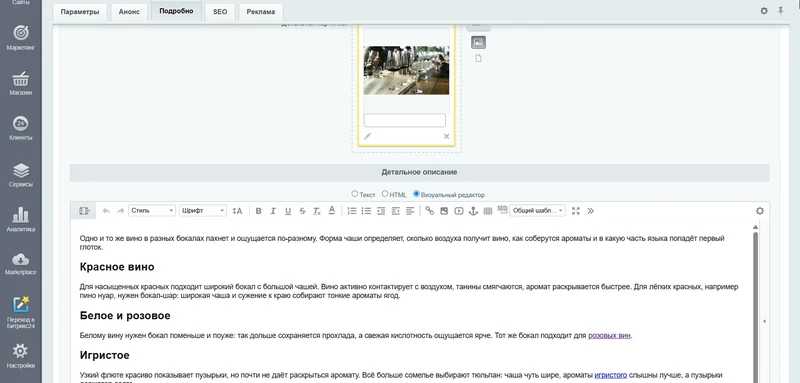Open the text color picker
The image size is (800, 383).
332,211
